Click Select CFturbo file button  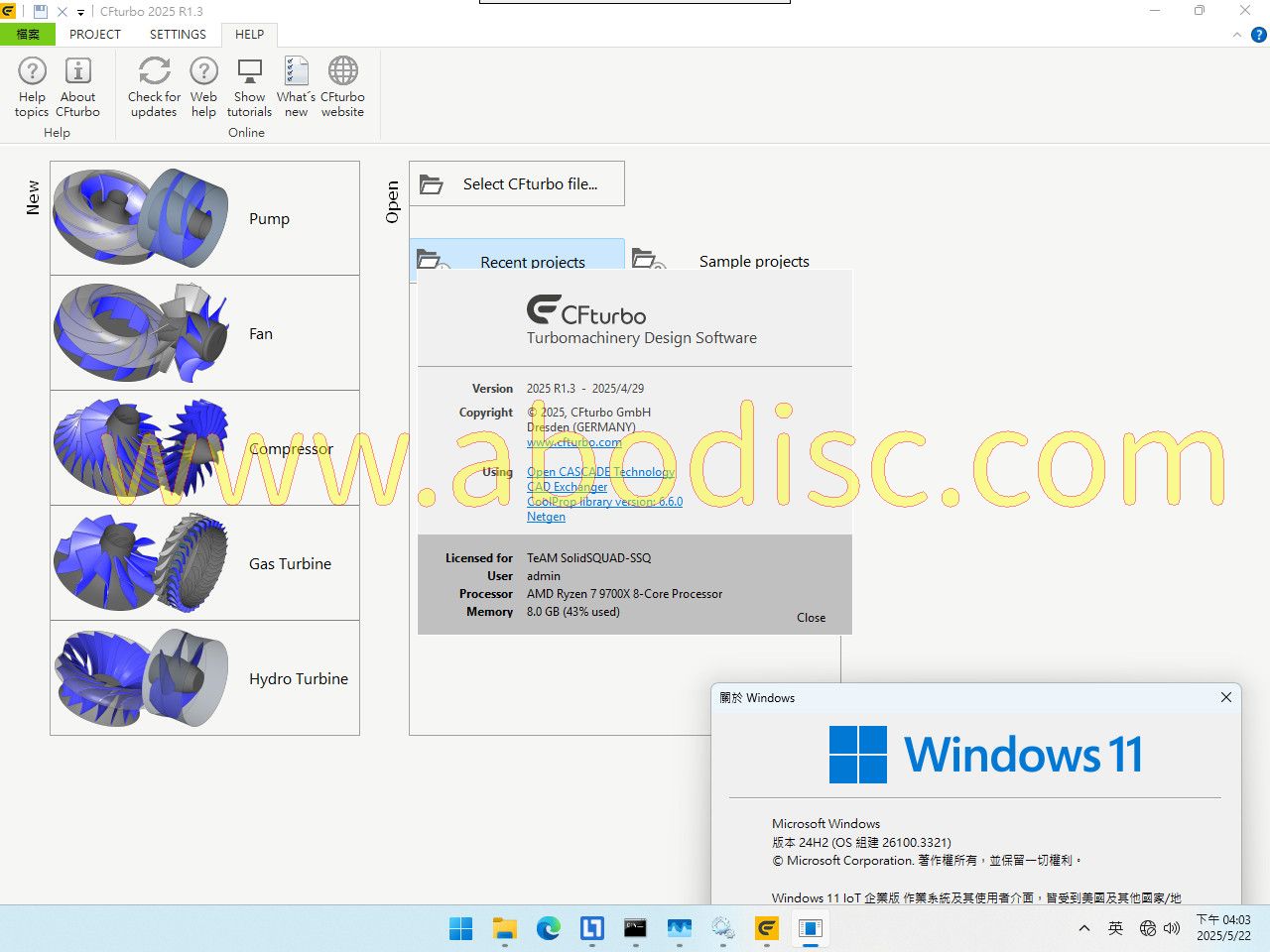click(x=517, y=183)
